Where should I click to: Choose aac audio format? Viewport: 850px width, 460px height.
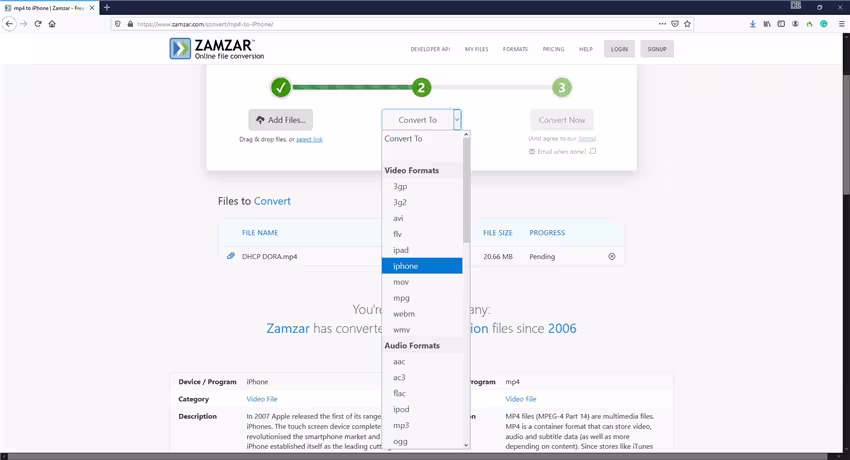click(422, 361)
